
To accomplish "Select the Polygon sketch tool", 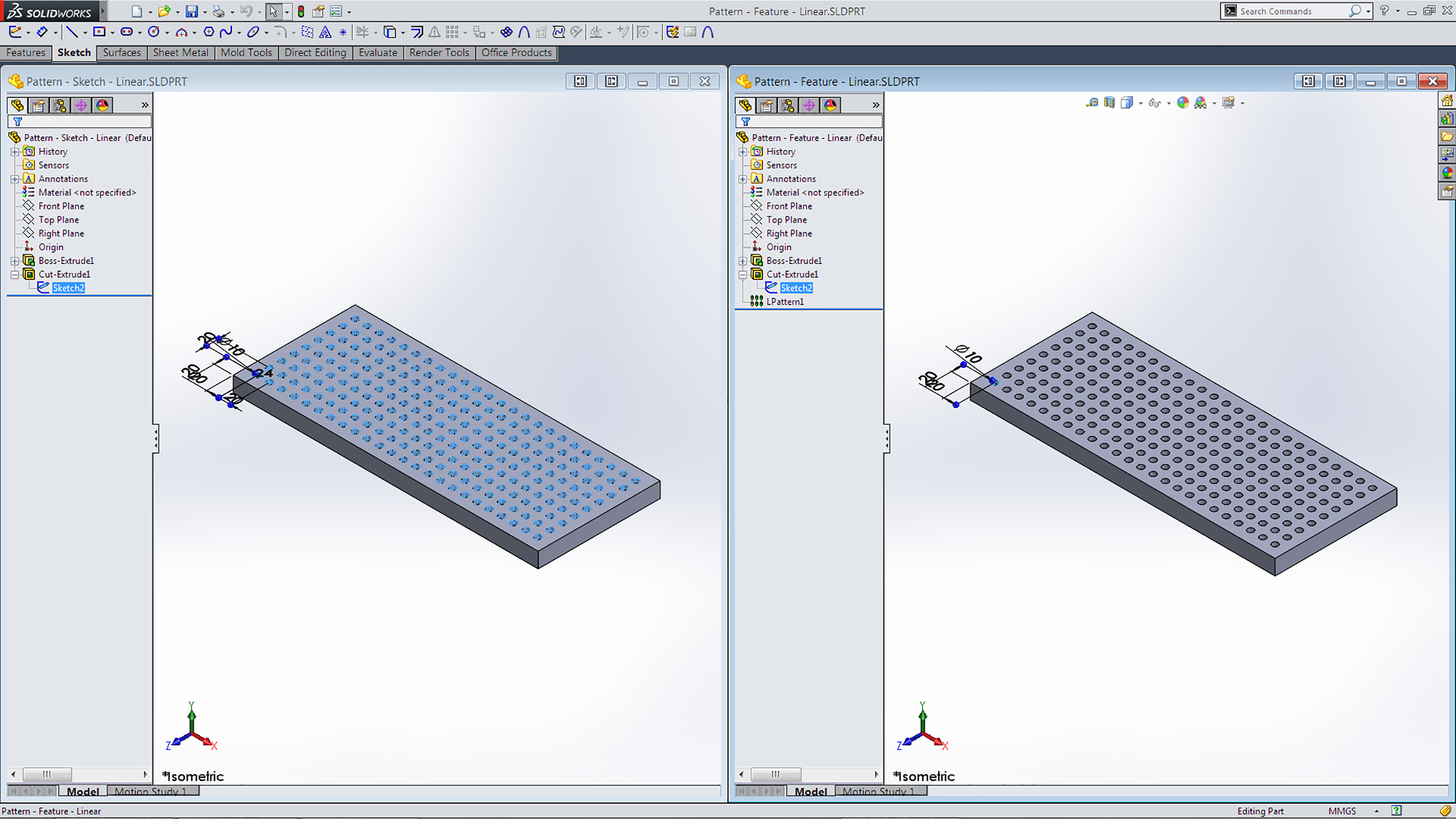I will (x=208, y=32).
